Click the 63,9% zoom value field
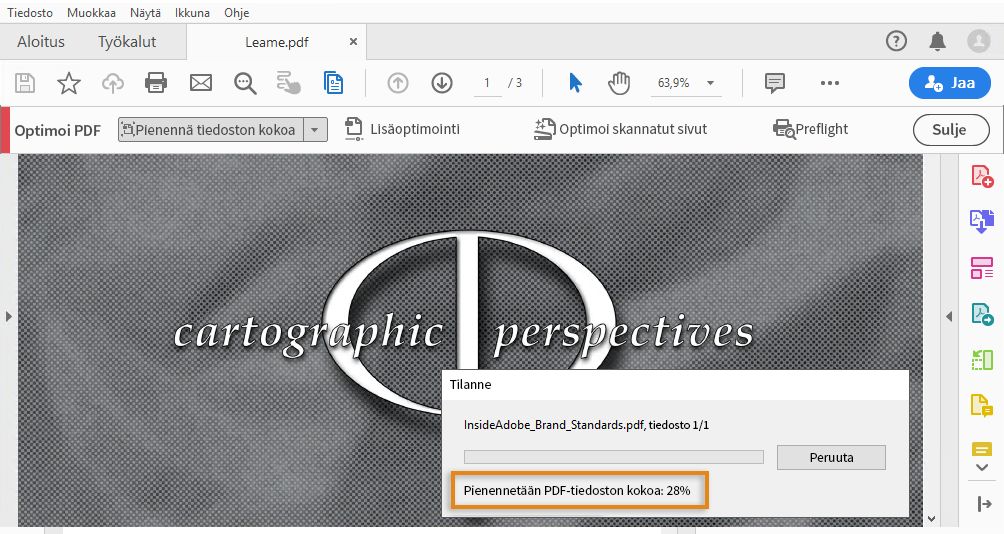This screenshot has height=534, width=1004. click(674, 83)
